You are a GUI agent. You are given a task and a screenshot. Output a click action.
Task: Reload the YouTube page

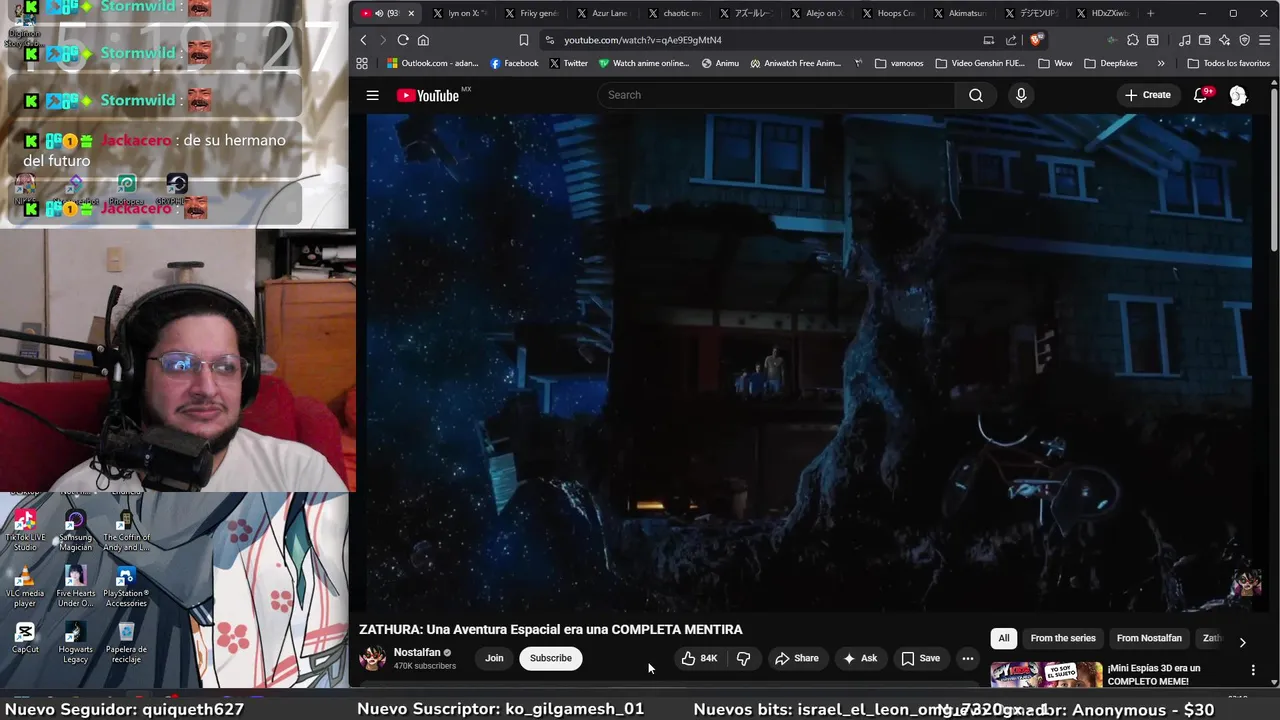(403, 40)
